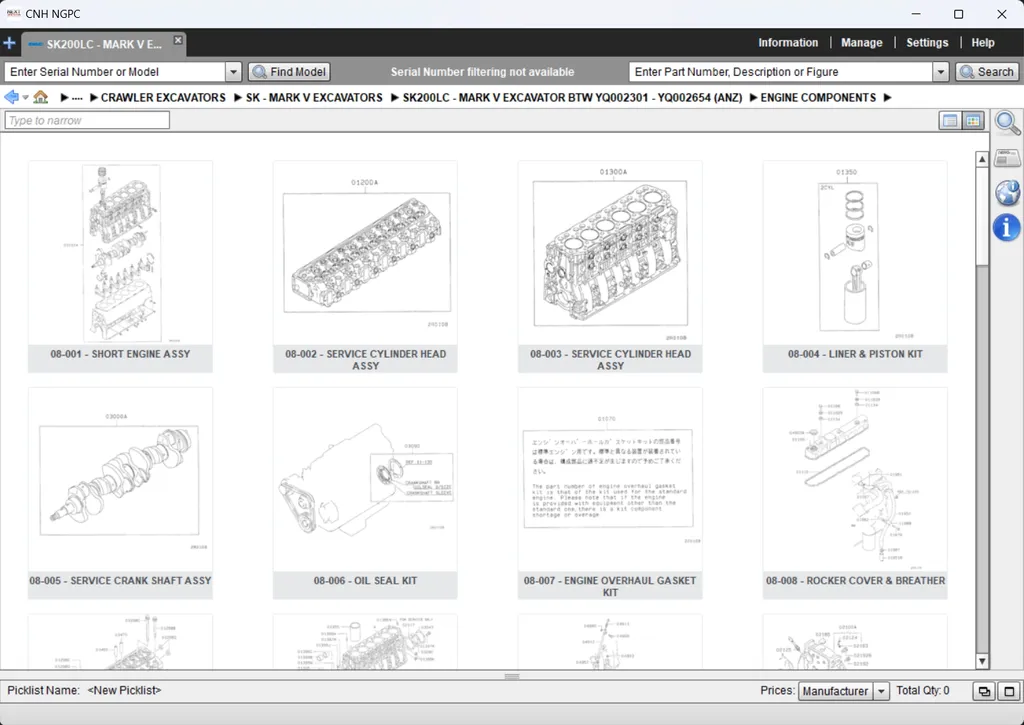Go to the home catalog icon
1024x725 pixels.
40,97
